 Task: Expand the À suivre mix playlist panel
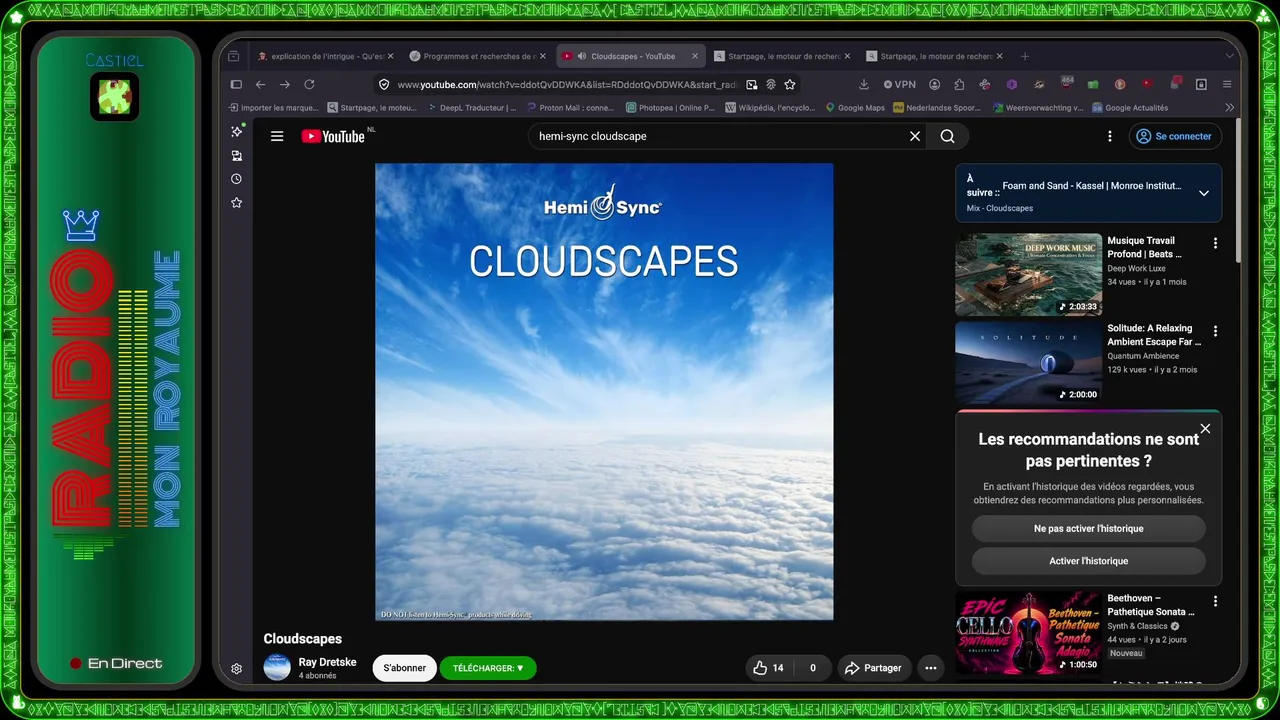1203,193
